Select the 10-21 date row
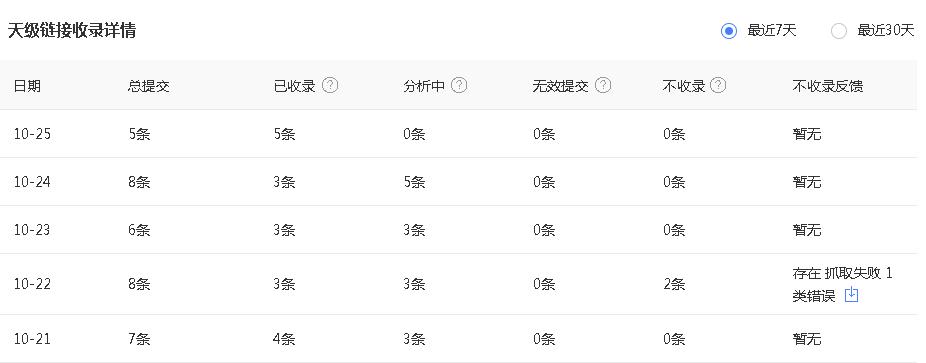Screen dimensions: 926x363 click(458, 339)
